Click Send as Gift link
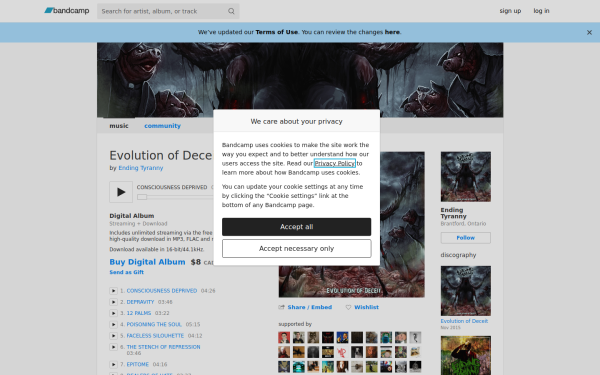The height and width of the screenshot is (375, 600). click(x=127, y=272)
